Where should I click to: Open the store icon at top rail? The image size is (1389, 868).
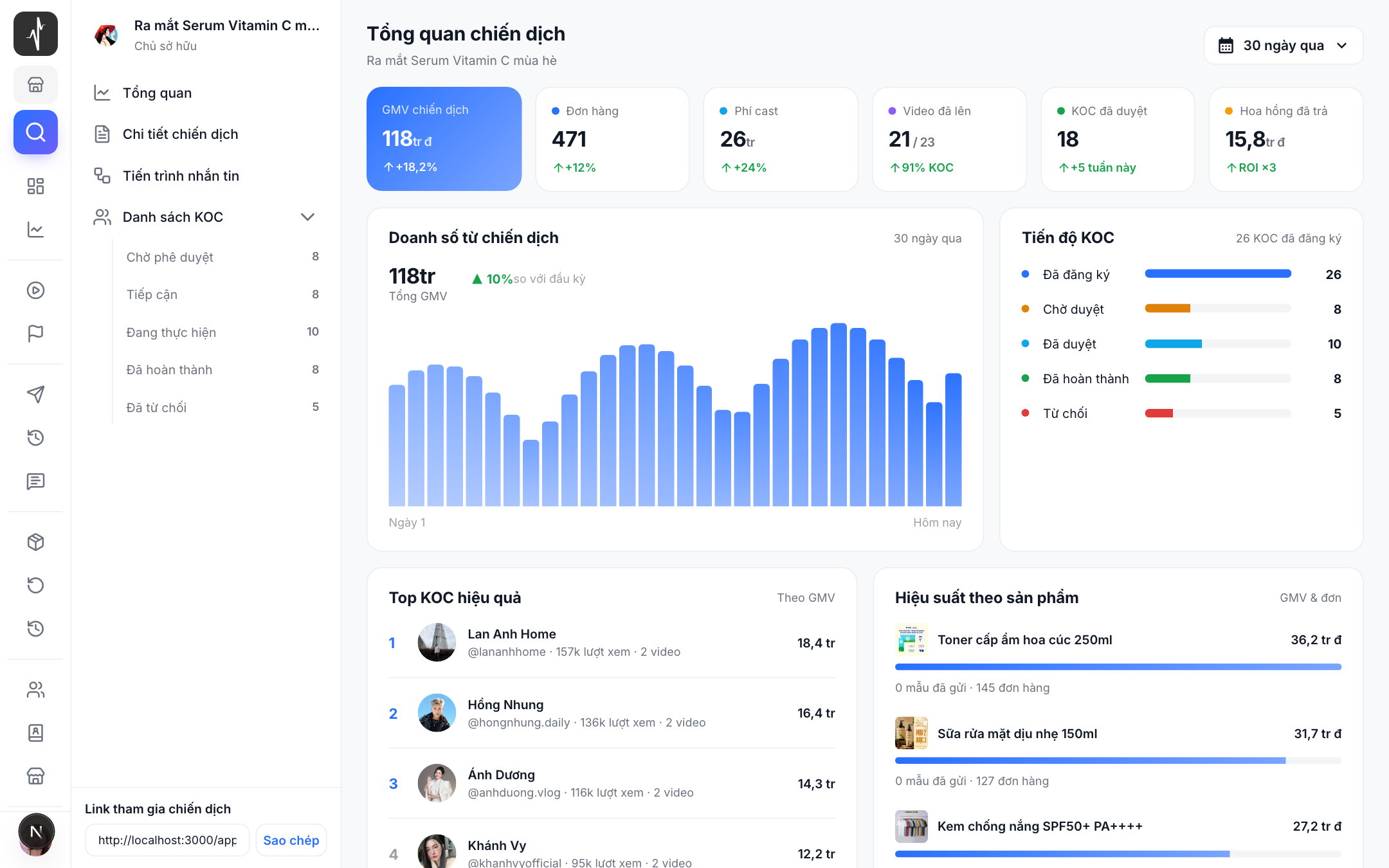coord(35,84)
